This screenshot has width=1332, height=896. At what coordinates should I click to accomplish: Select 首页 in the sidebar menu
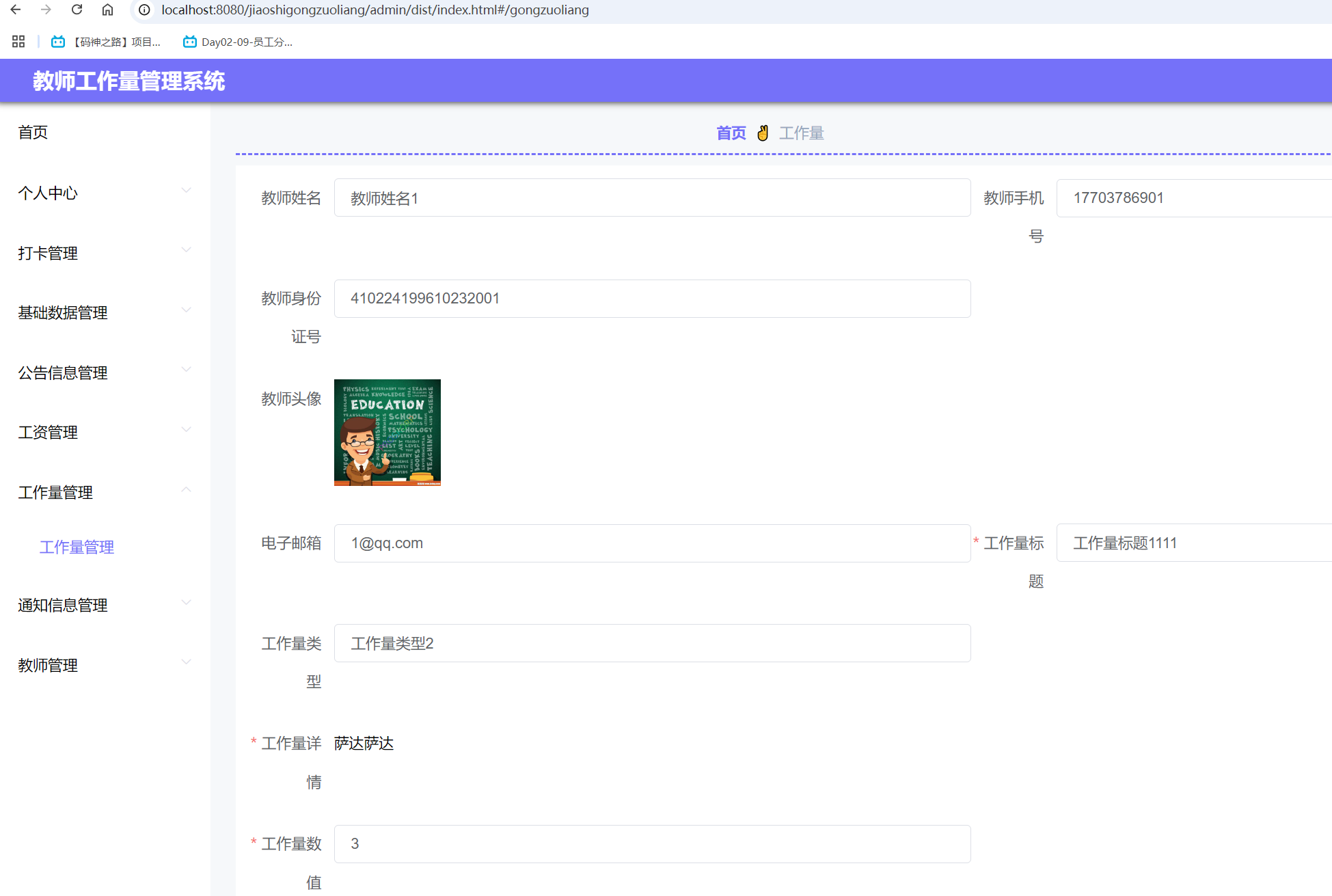33,132
